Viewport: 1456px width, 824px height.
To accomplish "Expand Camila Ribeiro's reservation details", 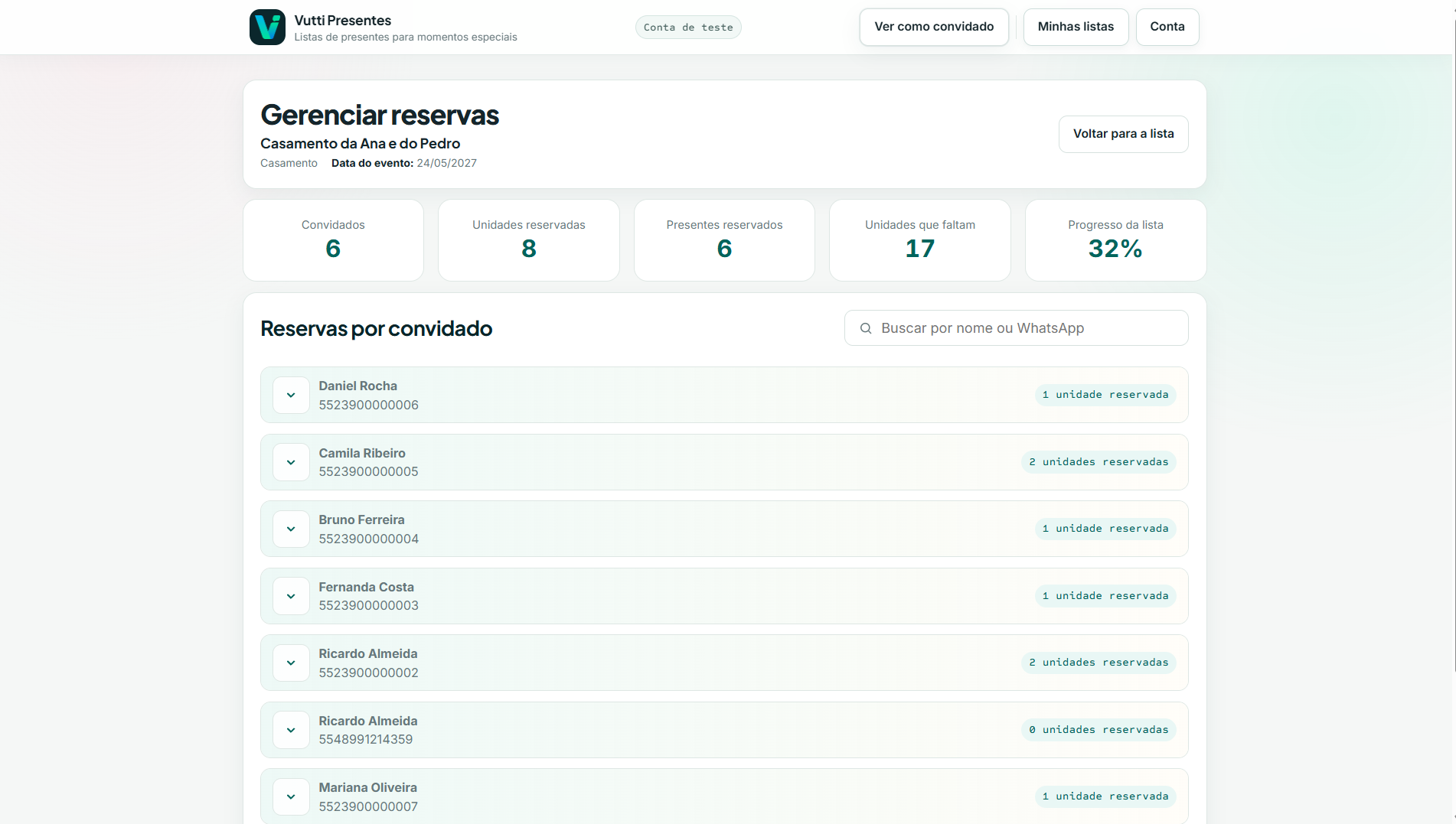I will [291, 462].
